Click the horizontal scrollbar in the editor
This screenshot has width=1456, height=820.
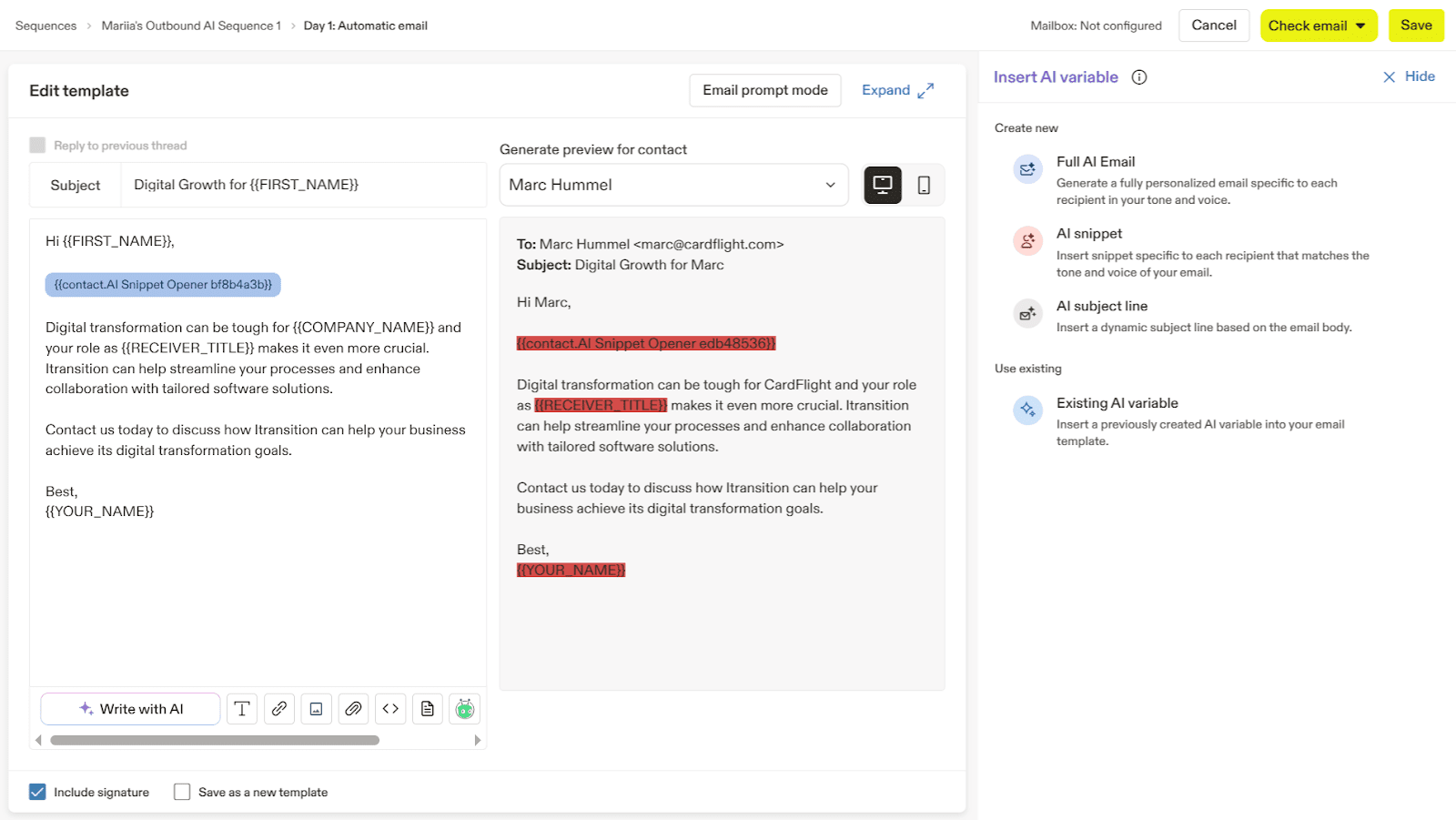(215, 741)
